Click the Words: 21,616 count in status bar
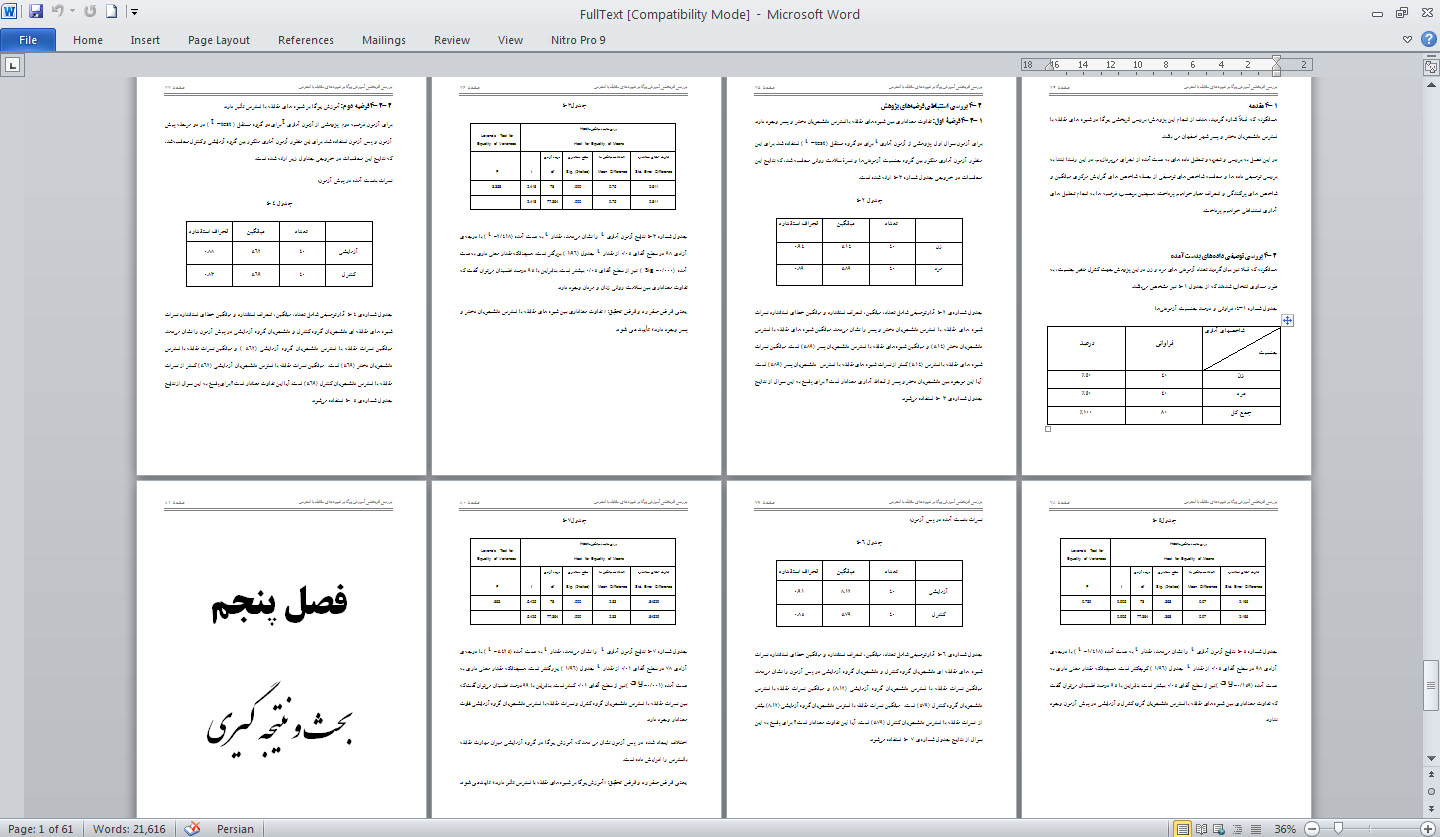 click(129, 829)
